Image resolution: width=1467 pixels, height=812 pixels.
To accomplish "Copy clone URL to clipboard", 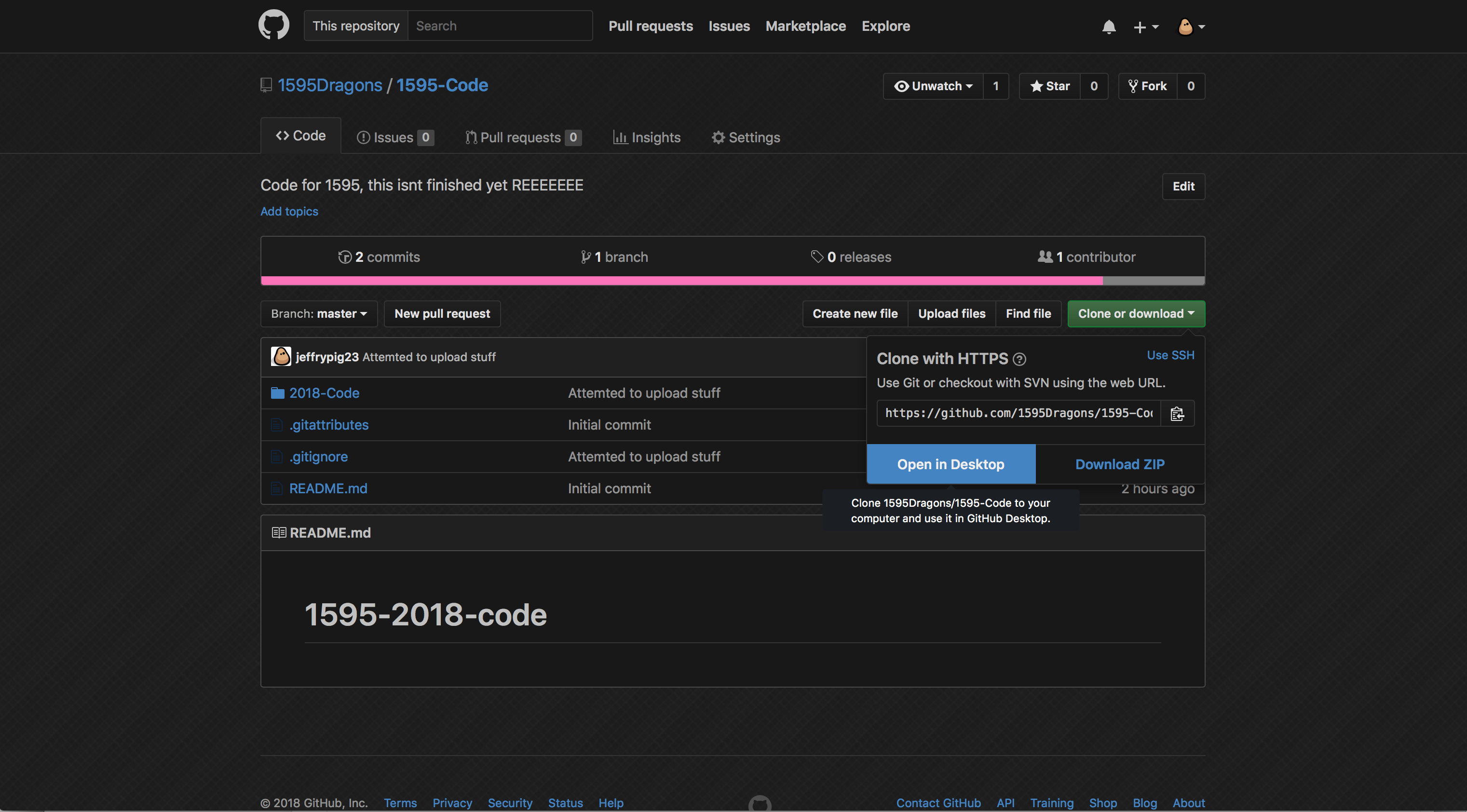I will 1177,413.
